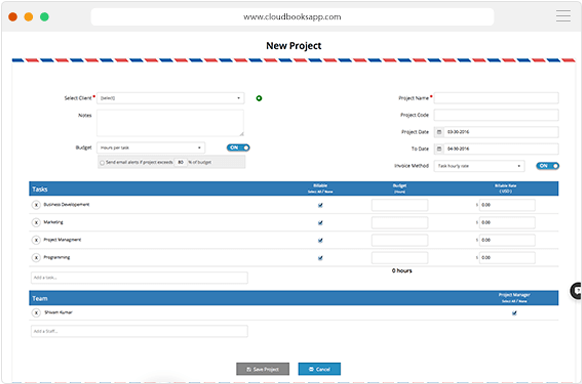Toggle the Budget ON switch

pyautogui.click(x=238, y=148)
